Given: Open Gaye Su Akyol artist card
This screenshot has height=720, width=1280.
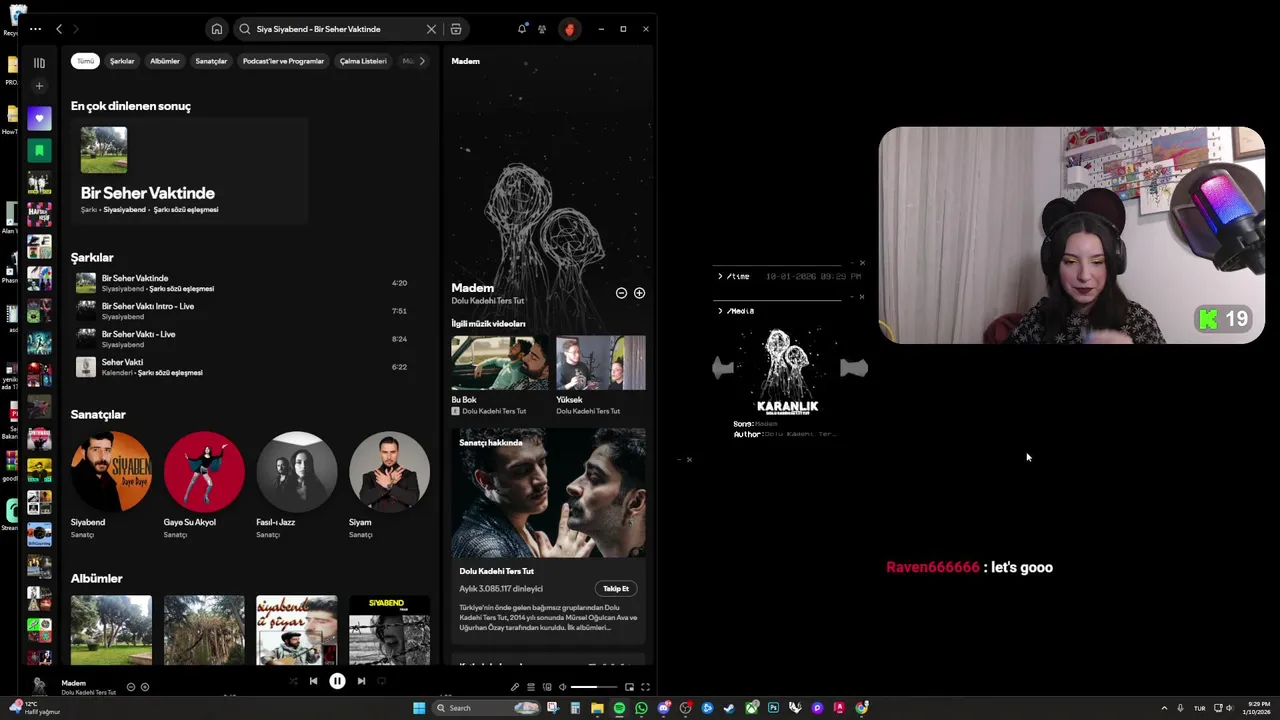Looking at the screenshot, I should [x=204, y=485].
